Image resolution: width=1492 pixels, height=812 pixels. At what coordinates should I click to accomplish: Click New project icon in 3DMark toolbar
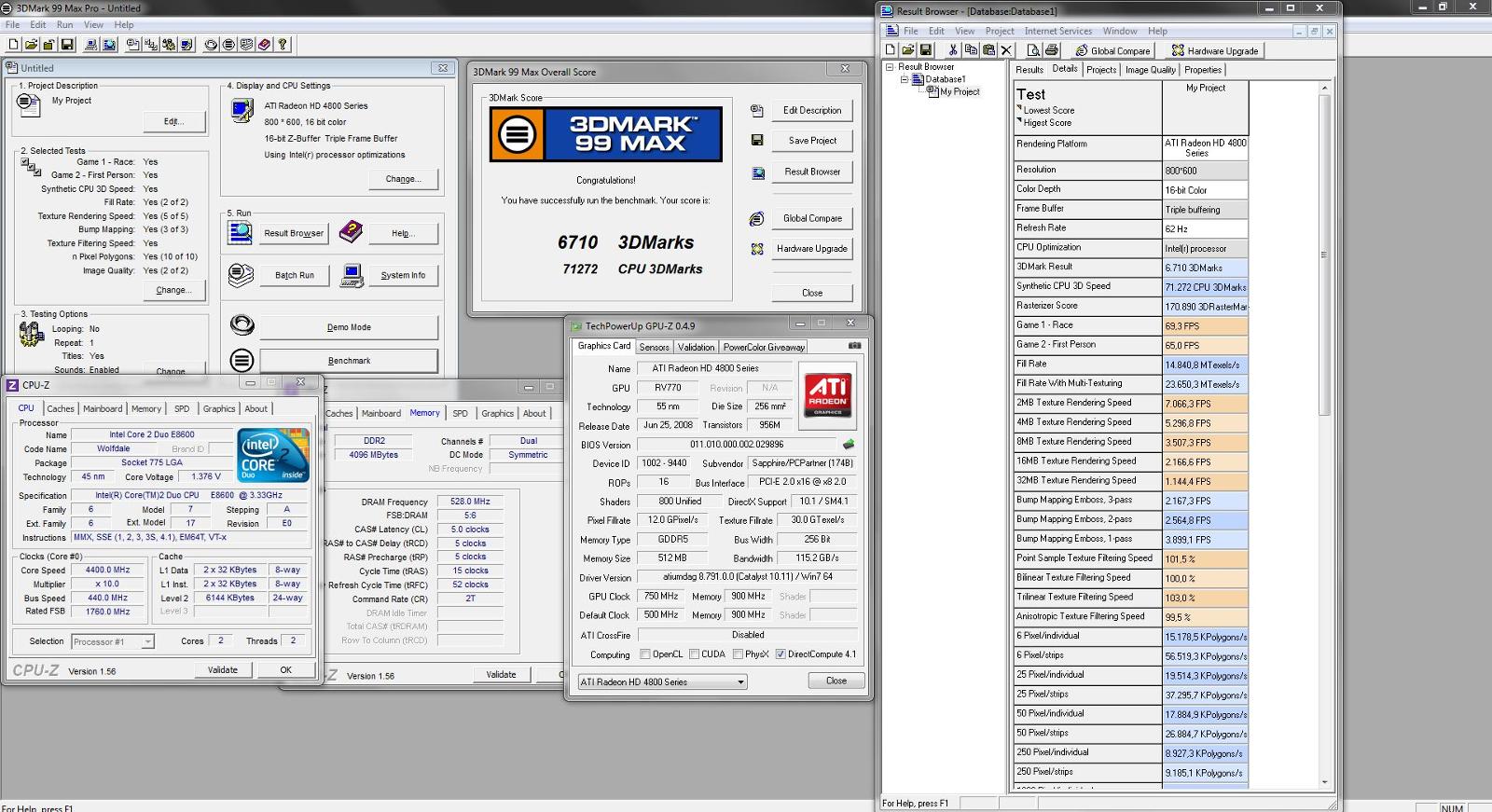[x=13, y=44]
